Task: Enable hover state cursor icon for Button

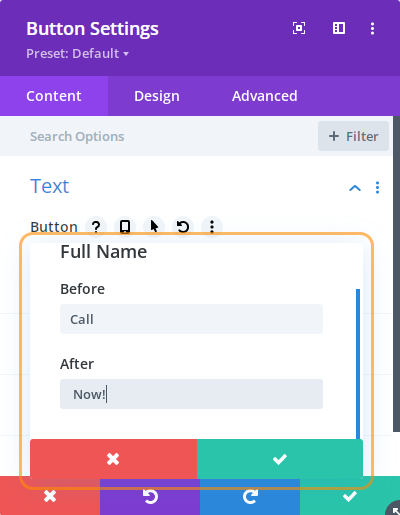Action: tap(154, 227)
